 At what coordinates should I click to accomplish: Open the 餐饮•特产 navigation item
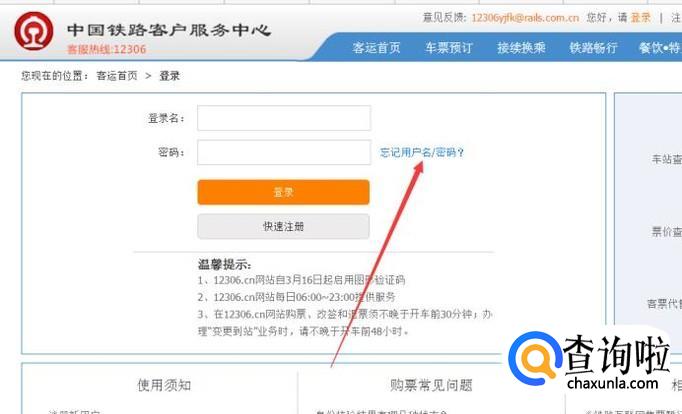pos(660,47)
